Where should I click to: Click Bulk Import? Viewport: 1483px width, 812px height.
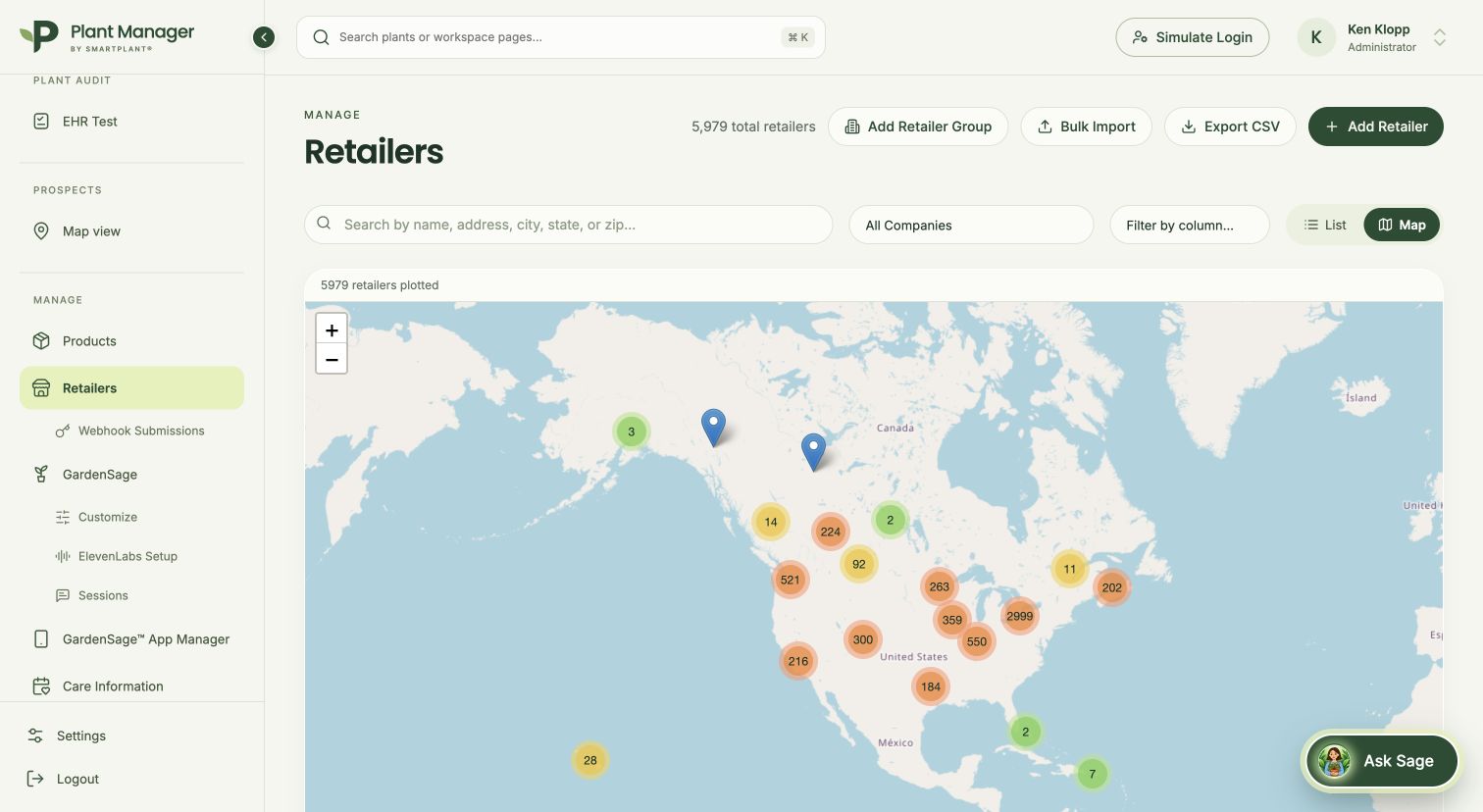1087,127
